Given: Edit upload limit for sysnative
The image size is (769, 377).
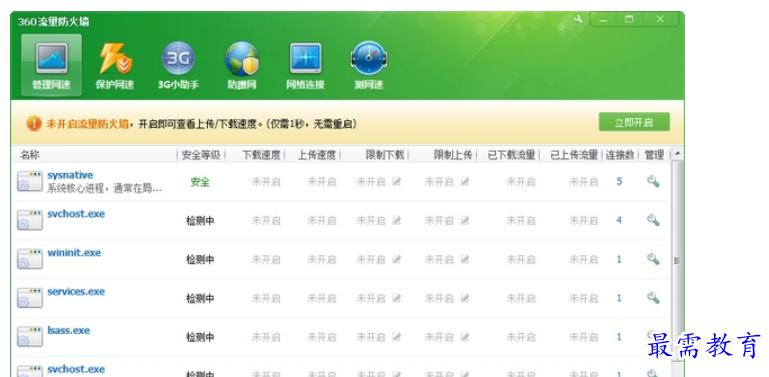Looking at the screenshot, I should point(464,181).
